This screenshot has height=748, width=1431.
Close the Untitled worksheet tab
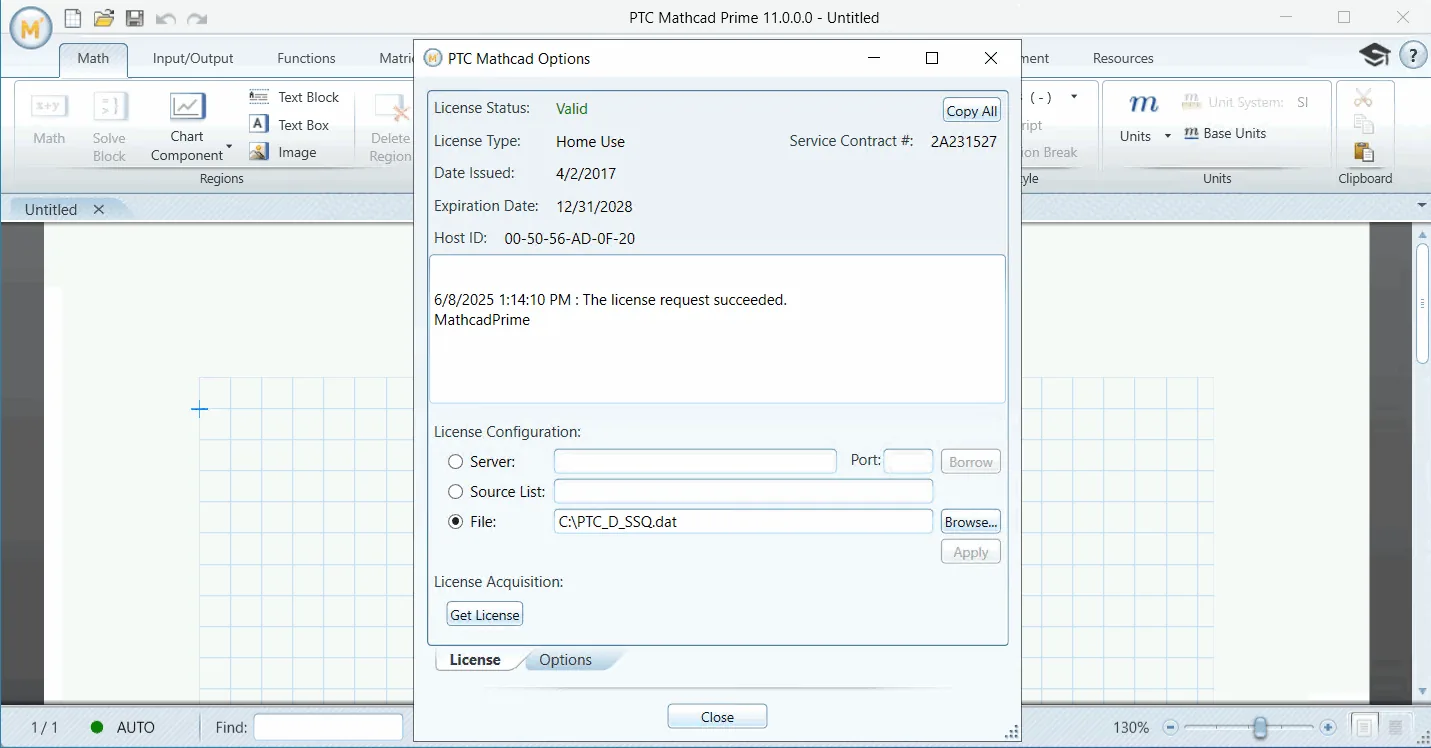click(98, 209)
